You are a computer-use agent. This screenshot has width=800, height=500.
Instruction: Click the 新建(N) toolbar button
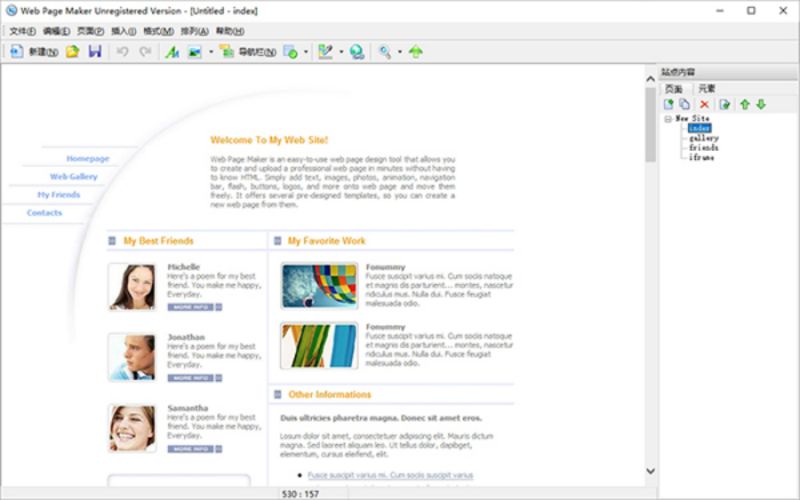33,51
